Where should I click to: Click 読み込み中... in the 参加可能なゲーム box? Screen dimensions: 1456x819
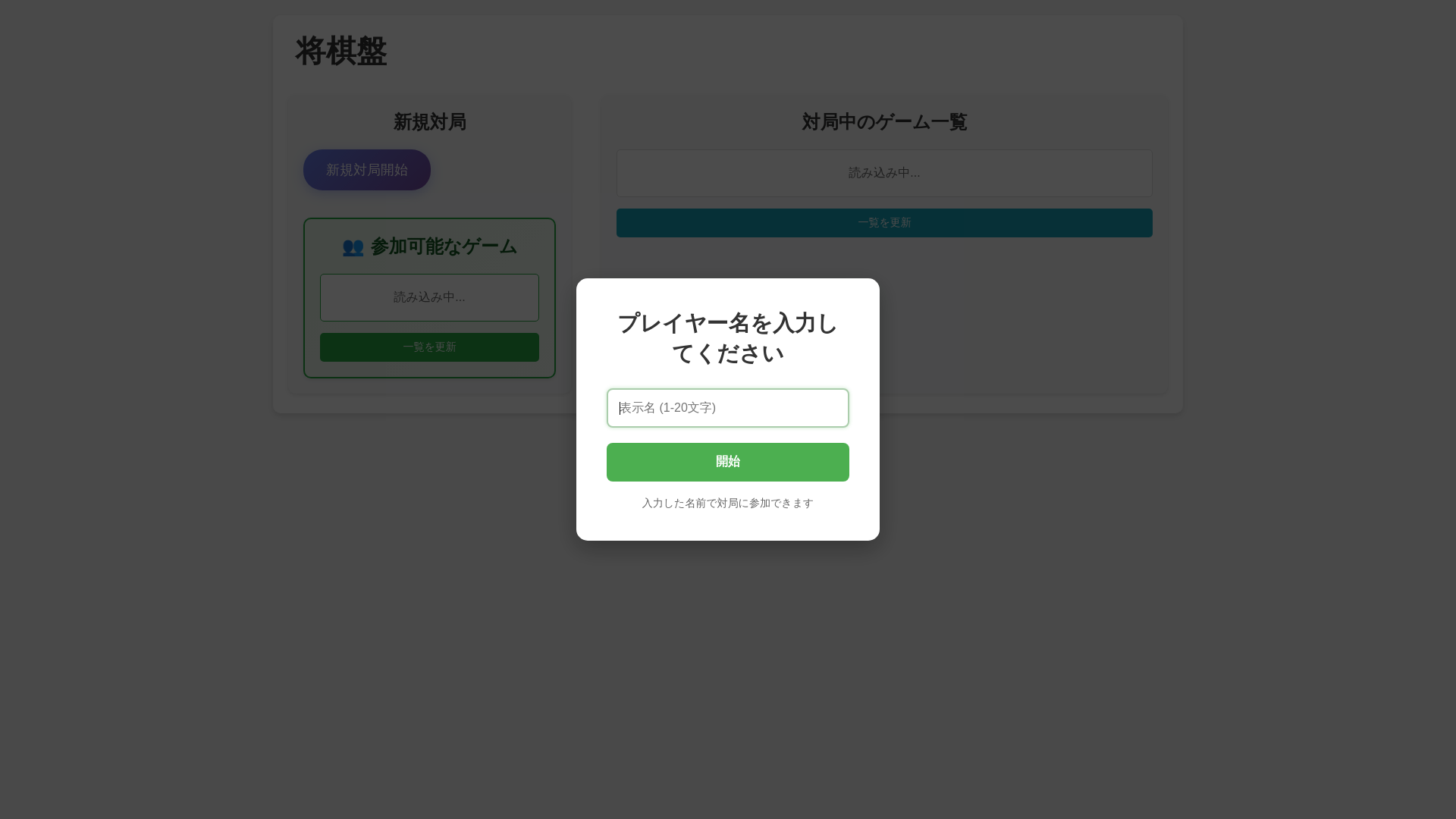(x=429, y=297)
